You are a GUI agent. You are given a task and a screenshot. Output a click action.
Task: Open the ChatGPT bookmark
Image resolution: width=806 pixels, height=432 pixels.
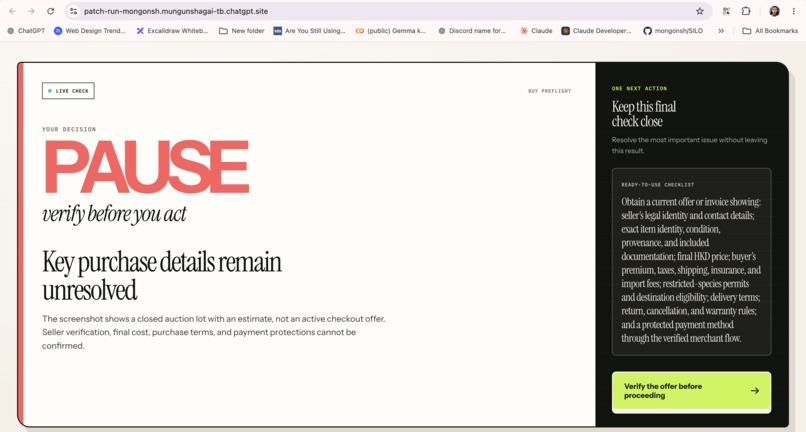[x=26, y=31]
